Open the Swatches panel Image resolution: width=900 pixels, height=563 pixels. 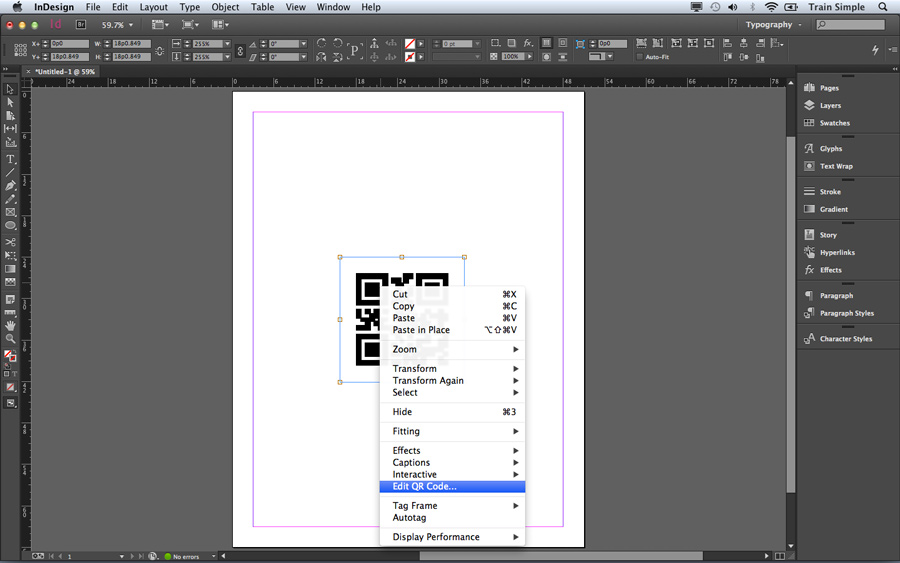coord(835,123)
